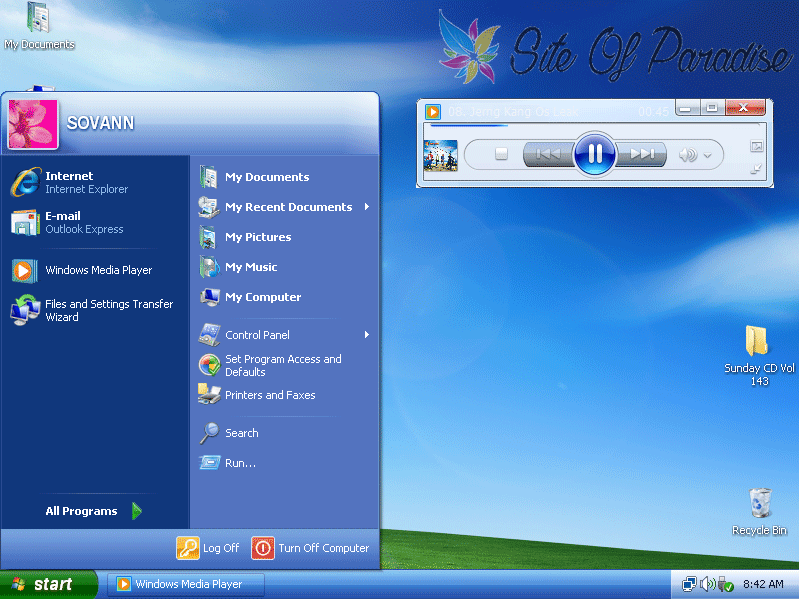Select Windows Media Player taskbar button
799x599 pixels.
(185, 584)
